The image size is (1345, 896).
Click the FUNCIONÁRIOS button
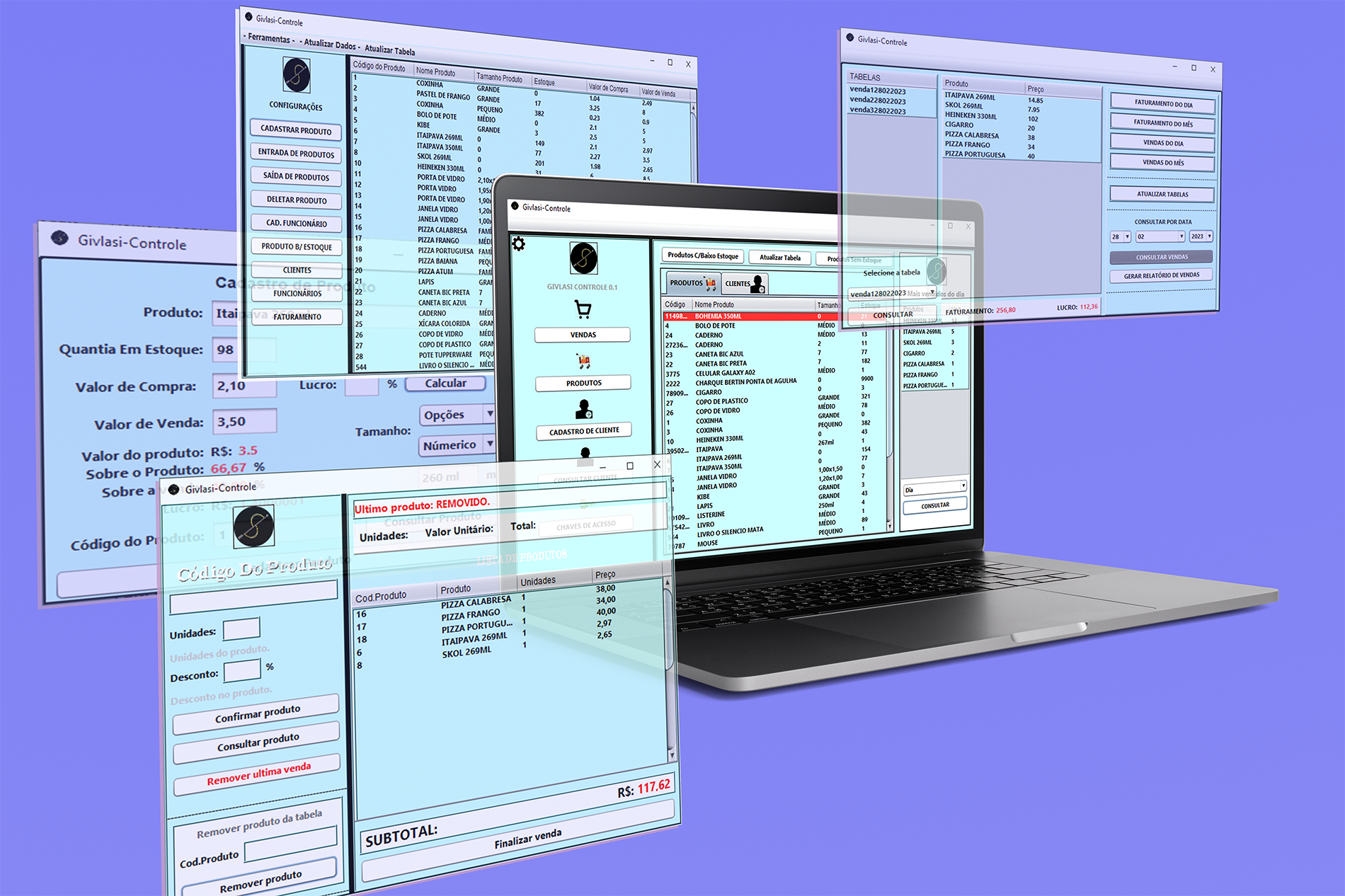(x=297, y=294)
